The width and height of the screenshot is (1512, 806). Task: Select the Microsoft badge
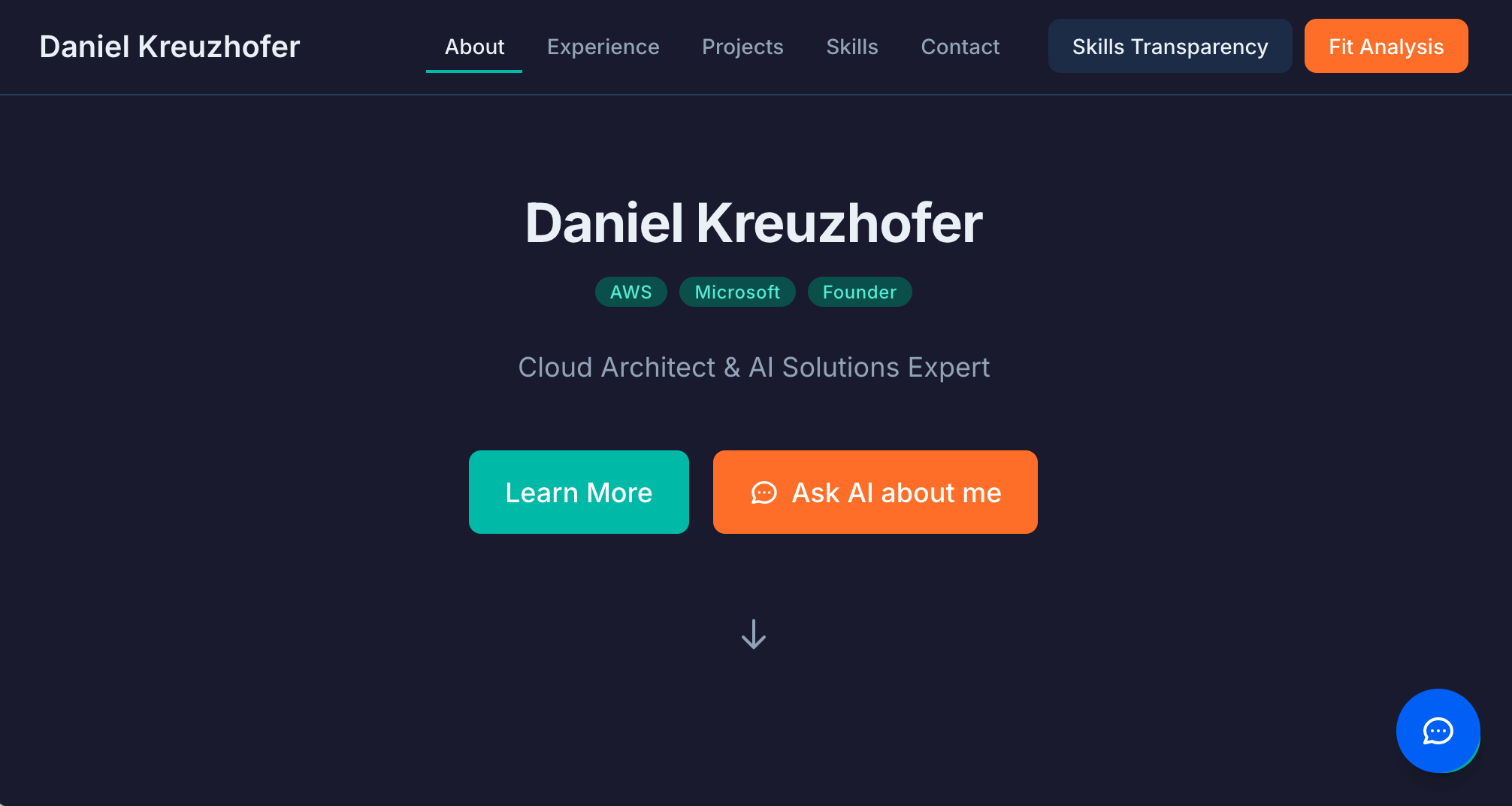click(x=737, y=292)
